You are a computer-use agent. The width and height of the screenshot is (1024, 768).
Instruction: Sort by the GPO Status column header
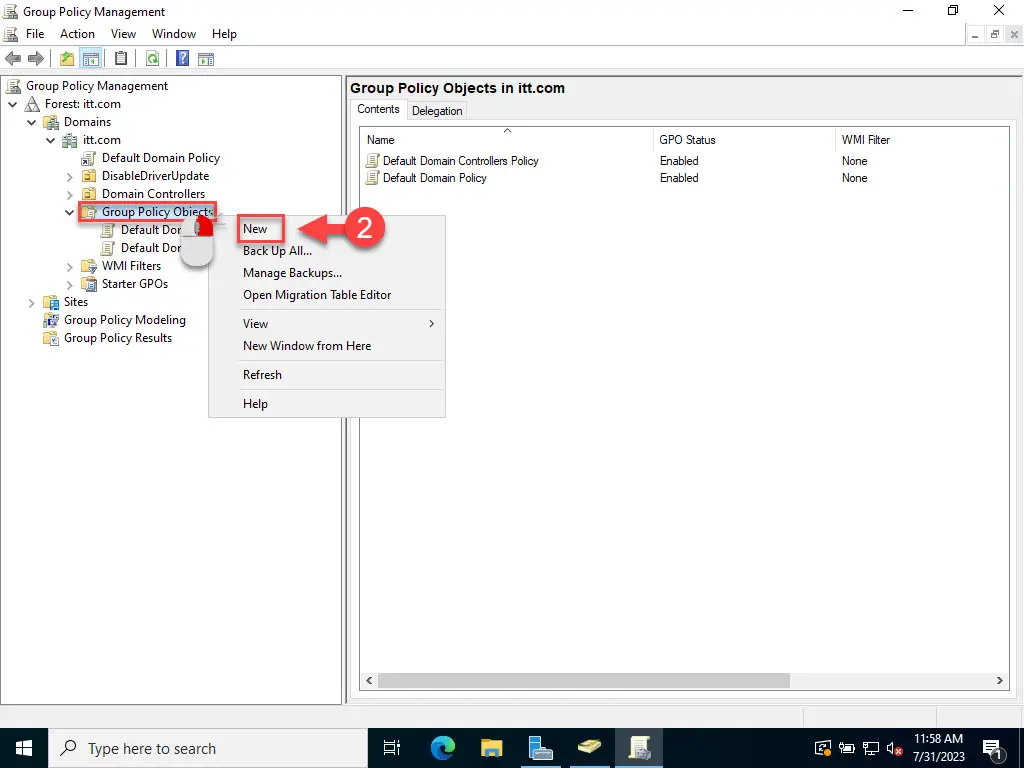744,140
